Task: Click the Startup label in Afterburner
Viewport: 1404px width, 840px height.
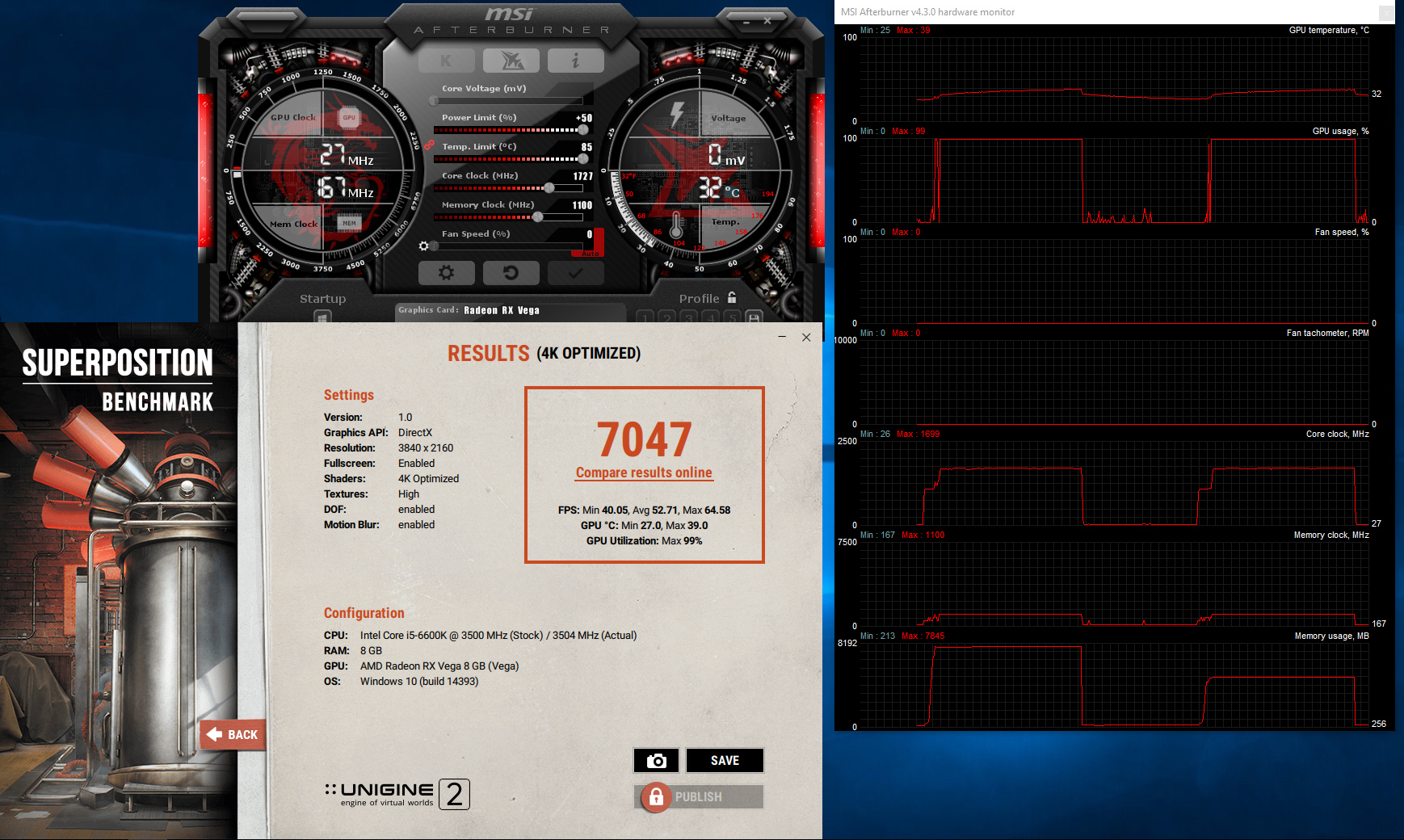Action: point(322,298)
